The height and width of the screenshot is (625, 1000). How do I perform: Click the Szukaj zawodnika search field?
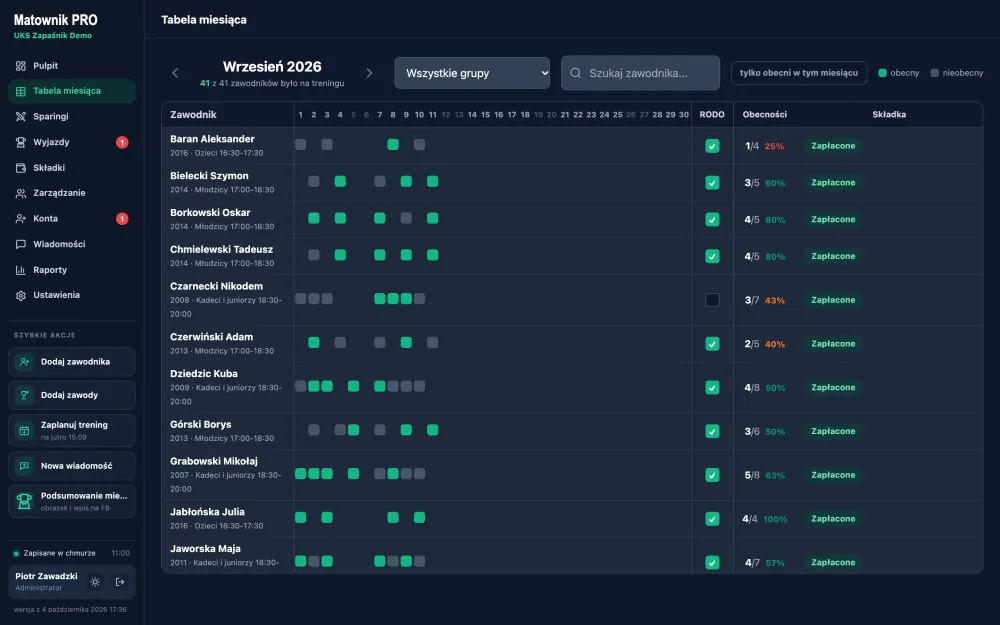point(640,73)
